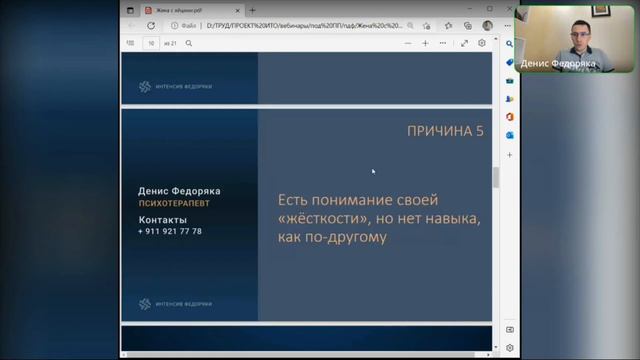Open more PDF toolbar options
This screenshot has width=640, height=360.
click(443, 43)
